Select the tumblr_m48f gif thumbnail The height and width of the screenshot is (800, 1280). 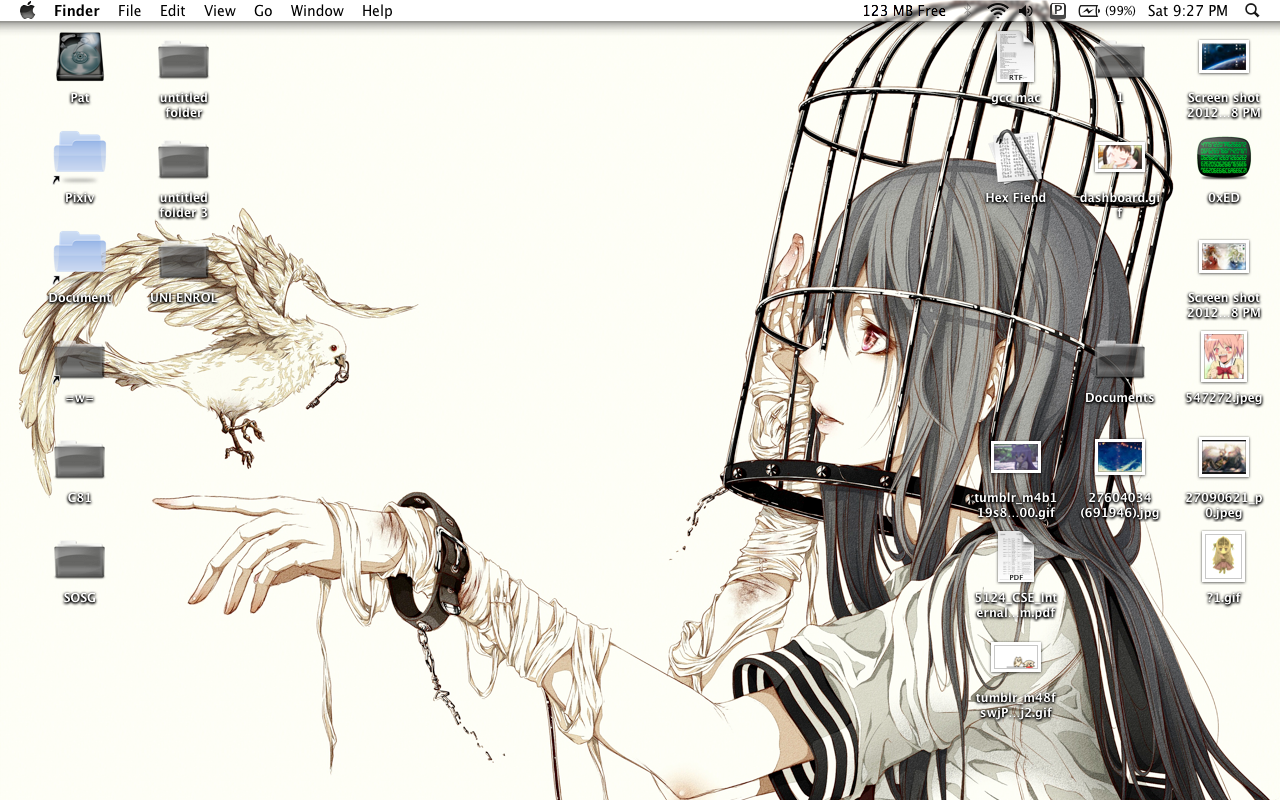1016,657
